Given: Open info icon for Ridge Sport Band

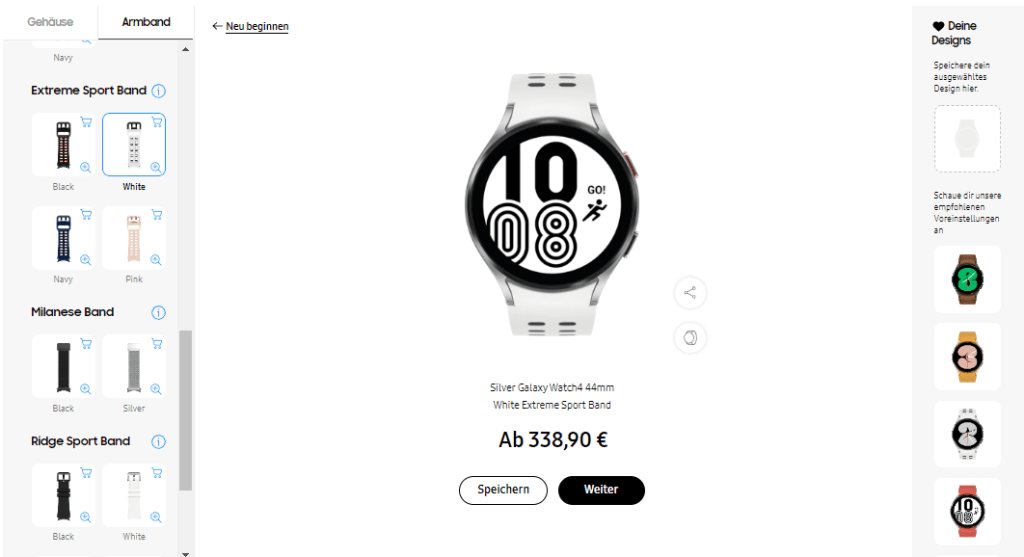Looking at the screenshot, I should coord(158,441).
